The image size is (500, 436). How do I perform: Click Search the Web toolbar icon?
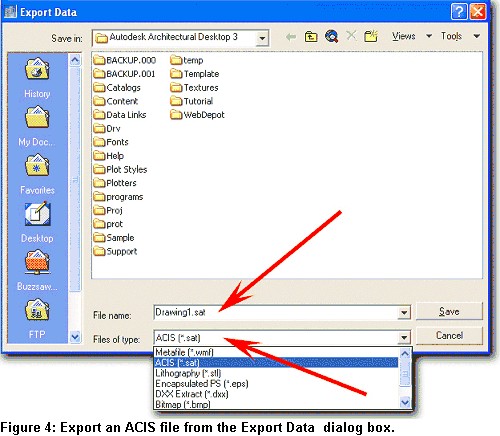(332, 36)
